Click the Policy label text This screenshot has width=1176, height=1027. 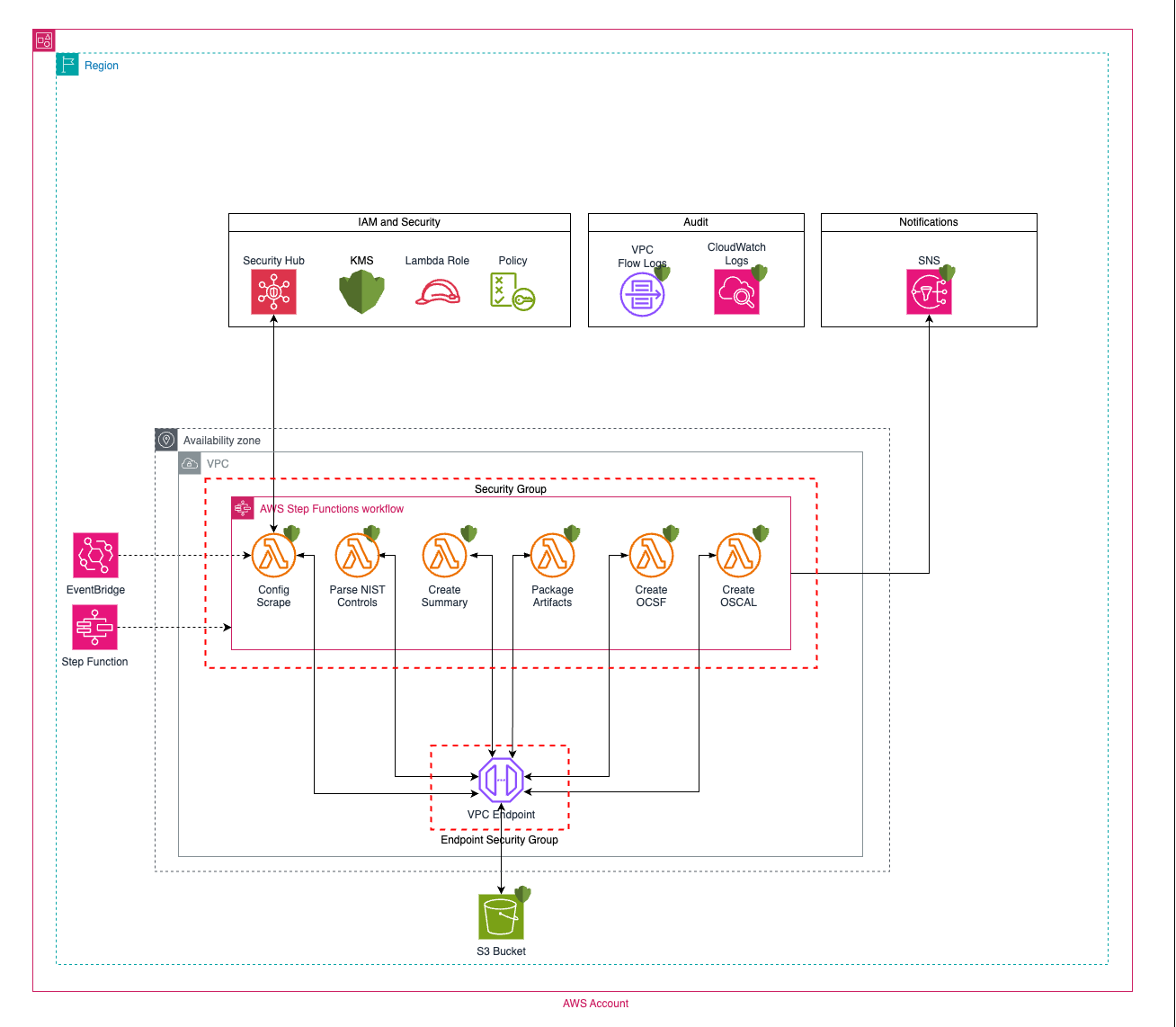(x=512, y=261)
